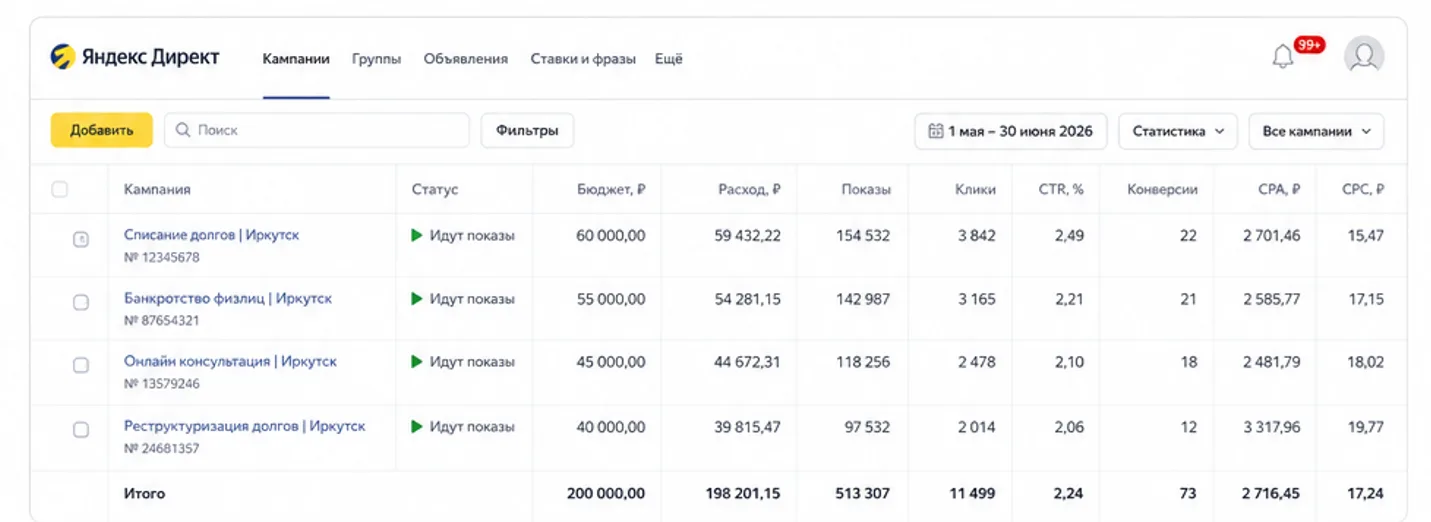Sort by the Показы column header
The height and width of the screenshot is (522, 1431).
(x=866, y=189)
